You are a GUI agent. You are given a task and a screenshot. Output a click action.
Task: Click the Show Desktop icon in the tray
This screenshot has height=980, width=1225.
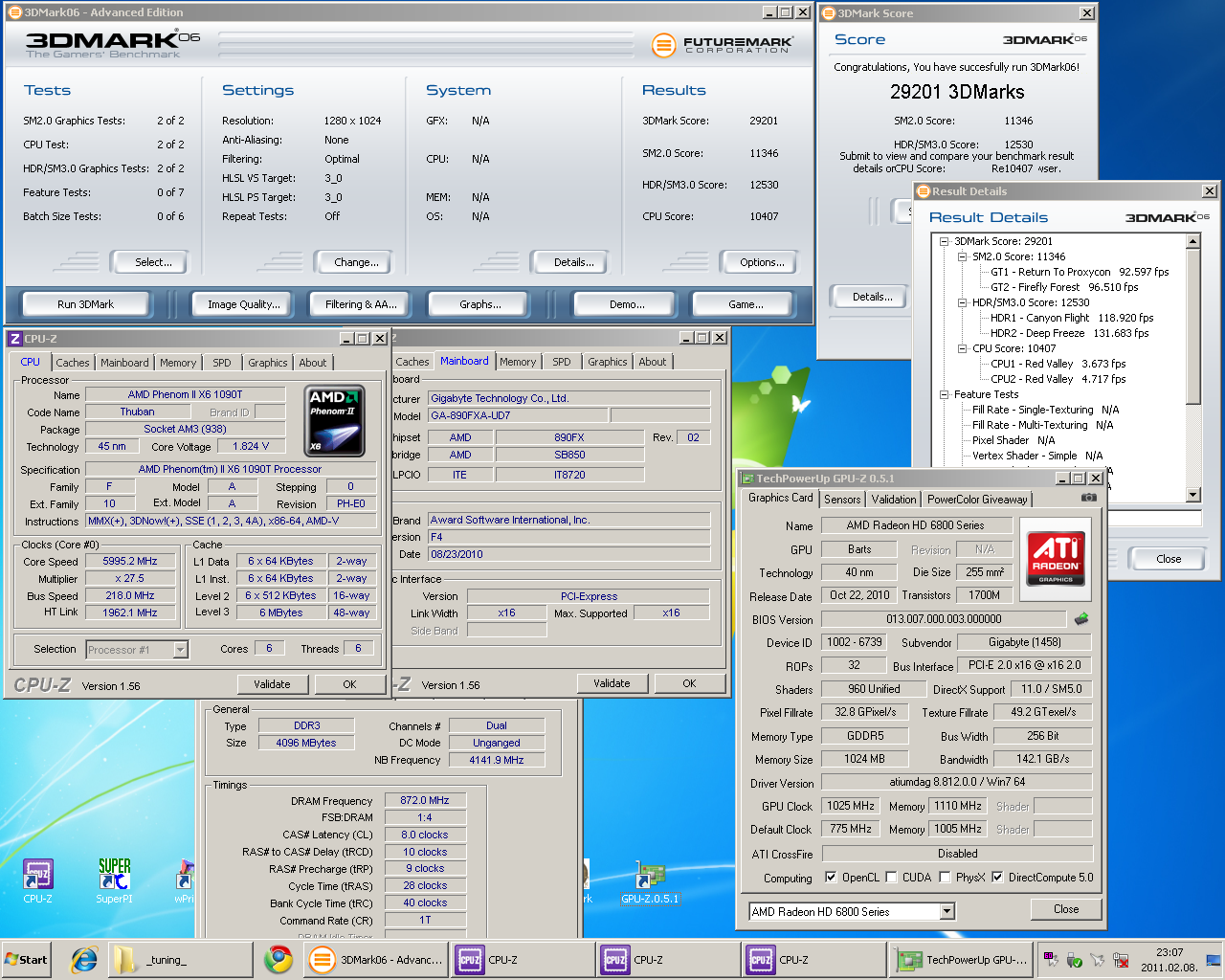(1214, 960)
